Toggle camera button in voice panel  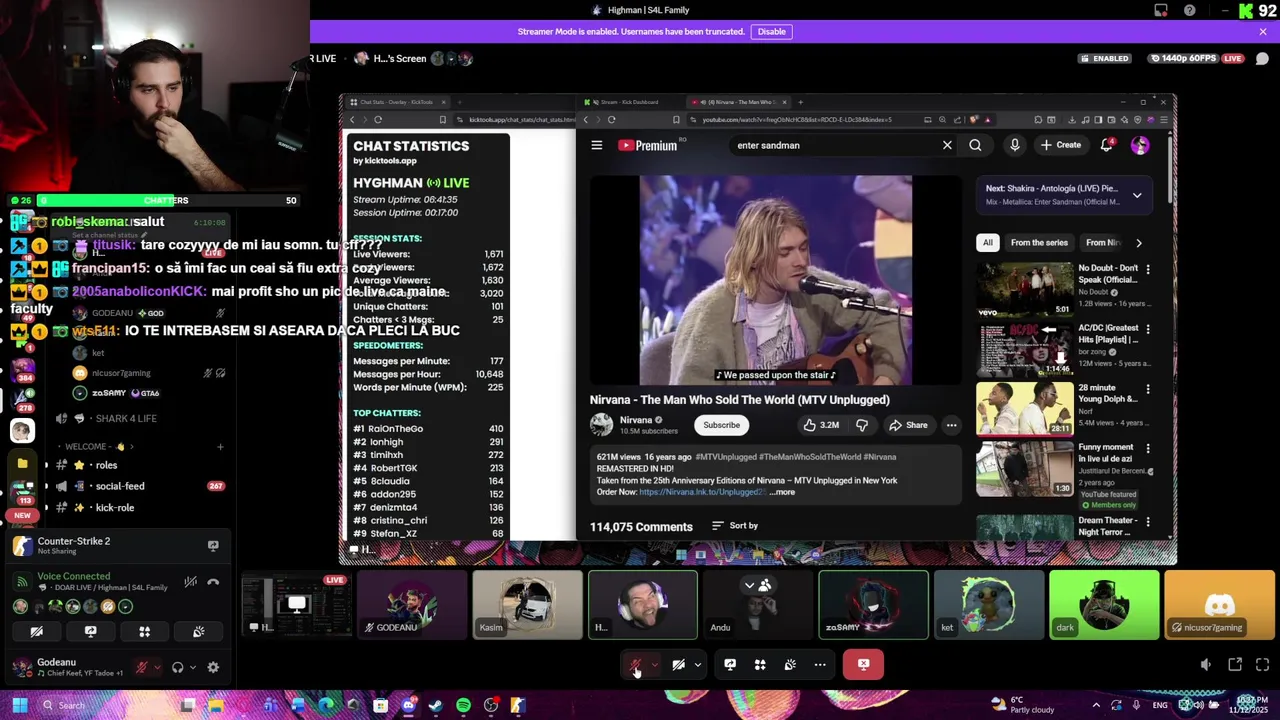[x=36, y=632]
